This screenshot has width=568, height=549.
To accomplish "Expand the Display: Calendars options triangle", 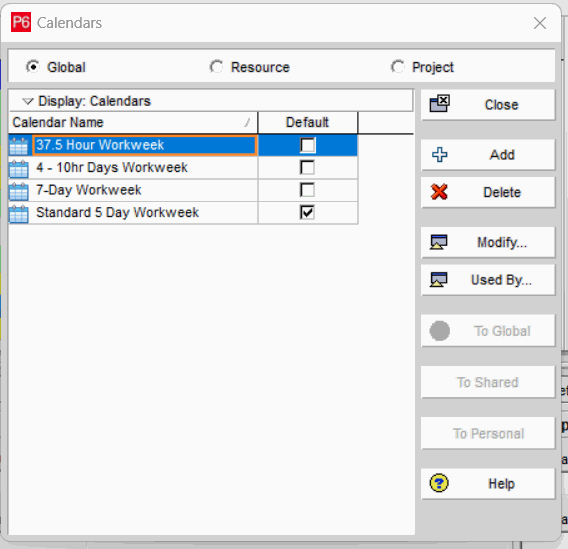I will [x=28, y=101].
